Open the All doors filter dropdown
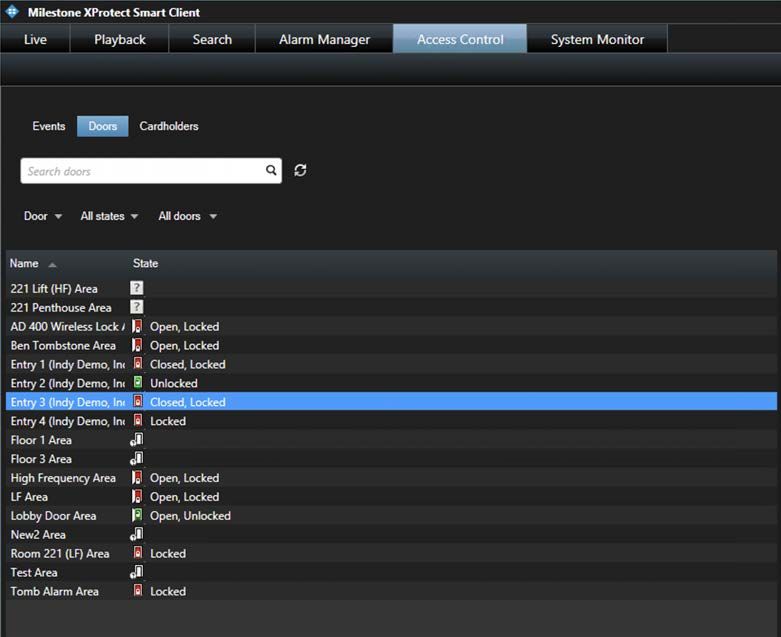Image resolution: width=781 pixels, height=637 pixels. click(x=187, y=216)
